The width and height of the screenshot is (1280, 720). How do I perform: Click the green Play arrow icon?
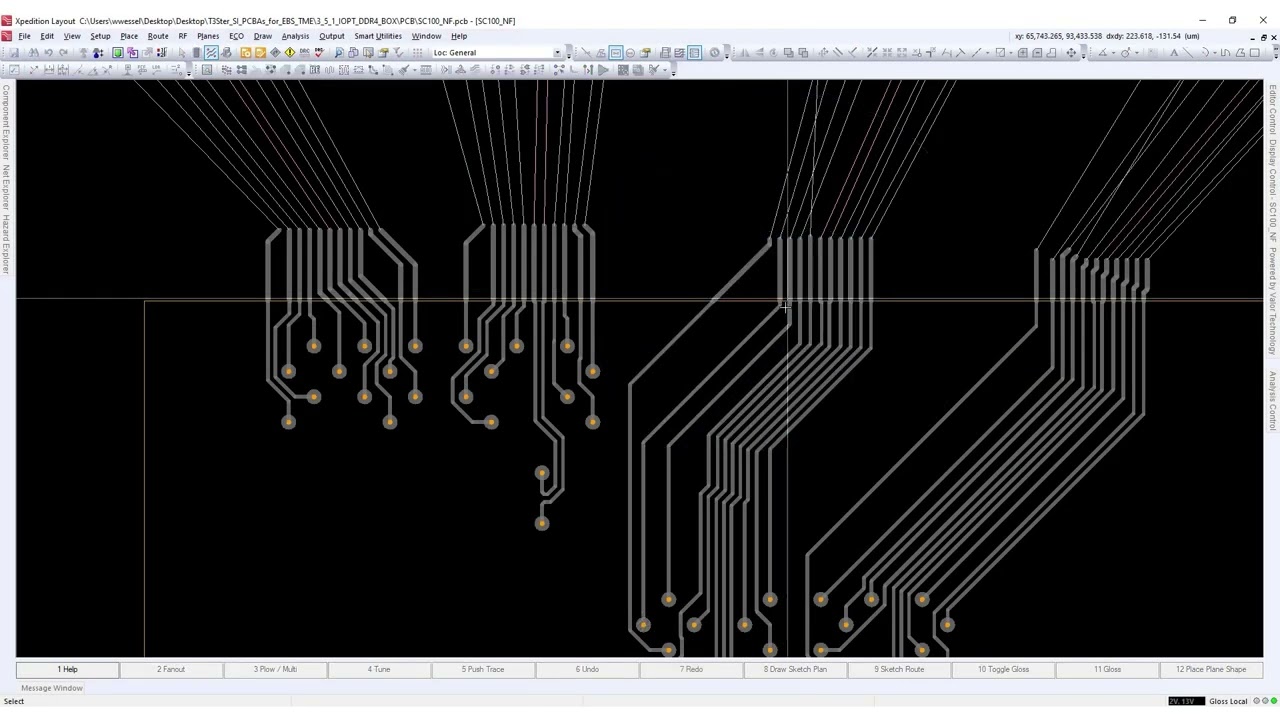tap(603, 70)
